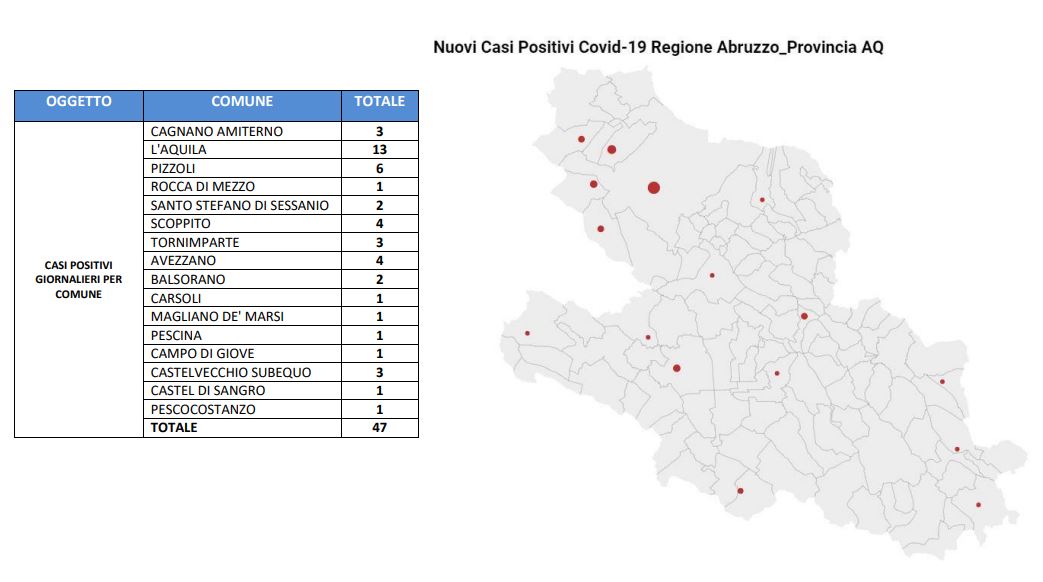Click the largest red dot on the map
1043x582 pixels.
654,188
